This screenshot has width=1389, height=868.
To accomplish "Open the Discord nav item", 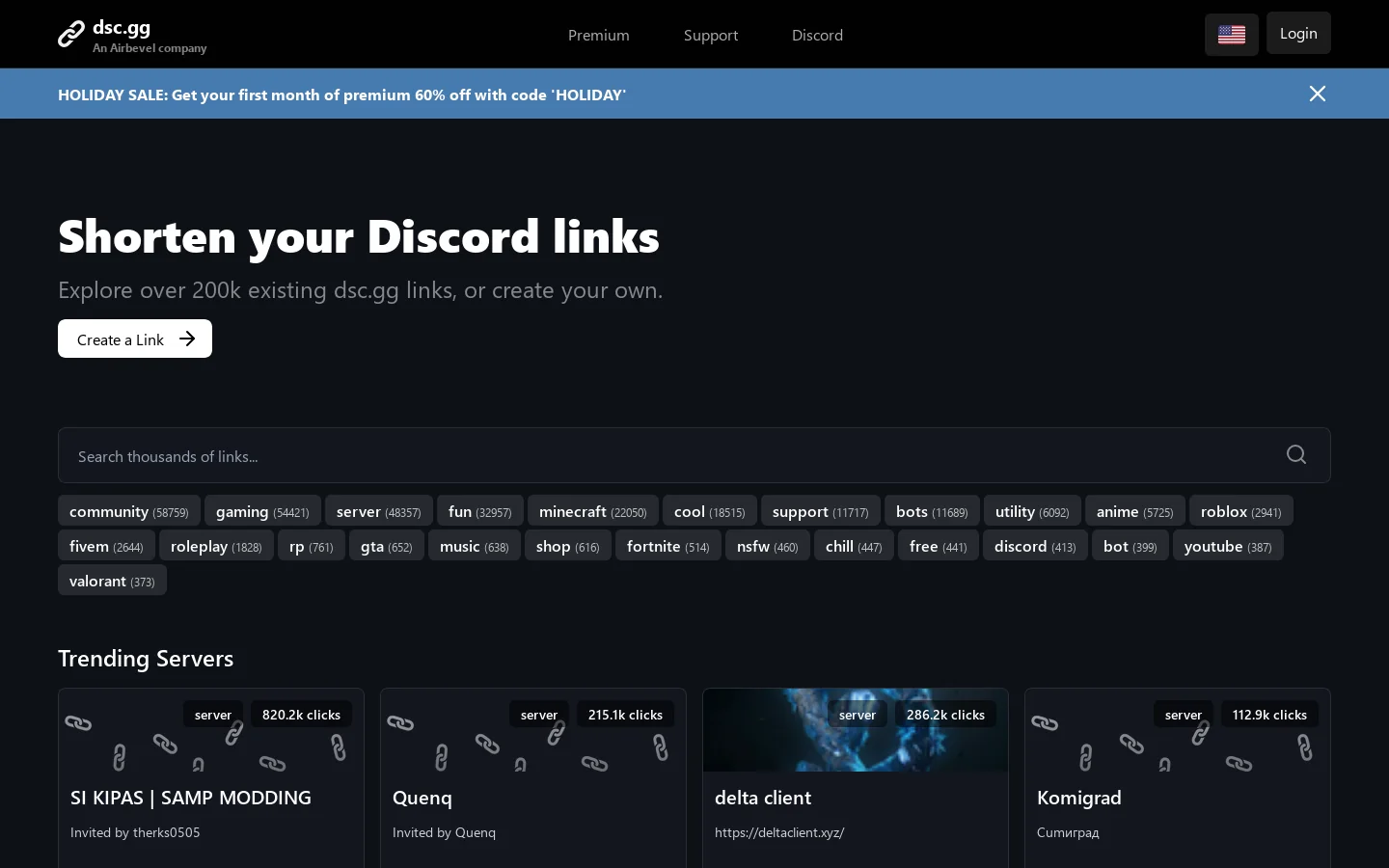I will click(x=817, y=35).
